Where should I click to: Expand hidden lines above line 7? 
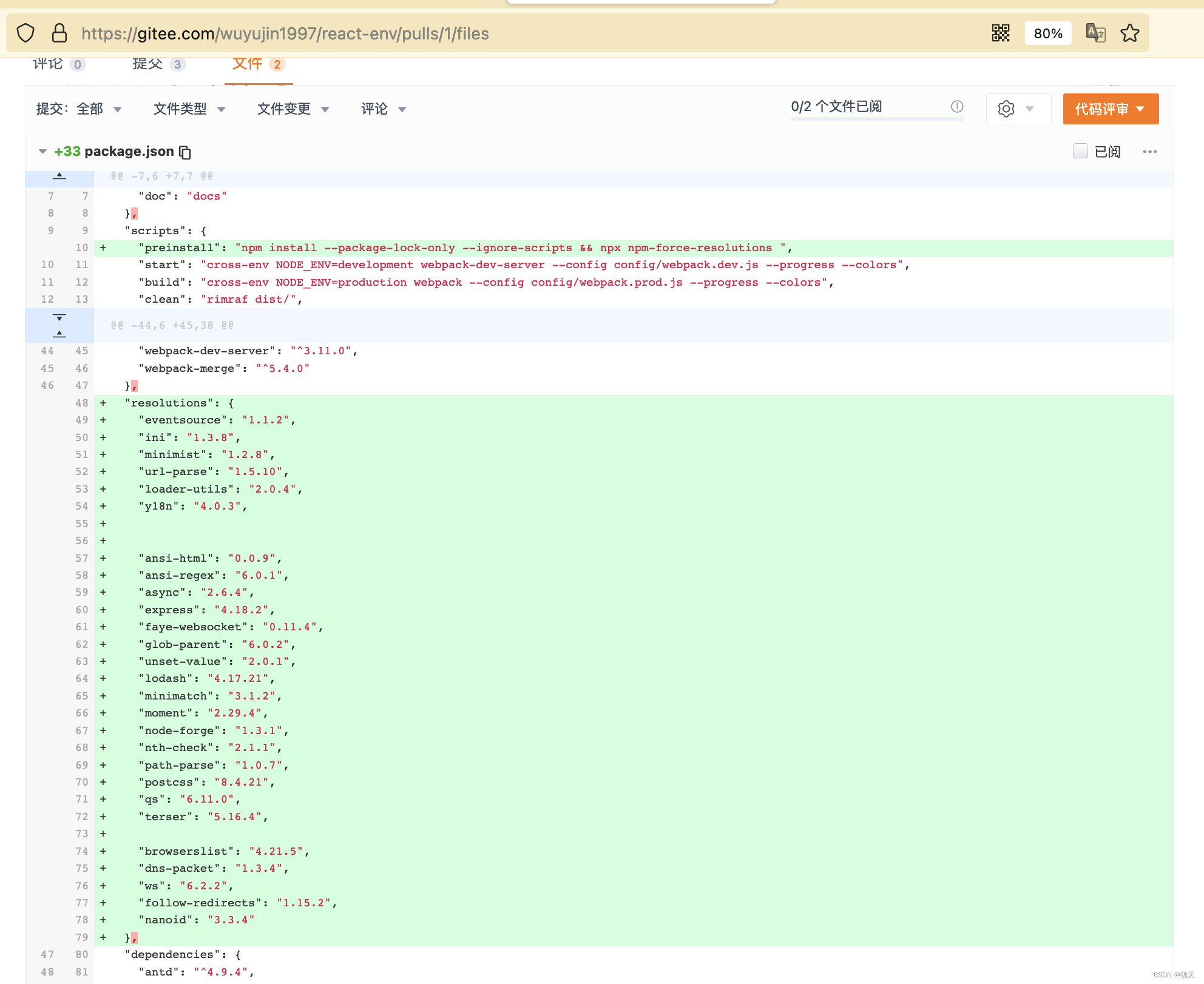[x=59, y=177]
